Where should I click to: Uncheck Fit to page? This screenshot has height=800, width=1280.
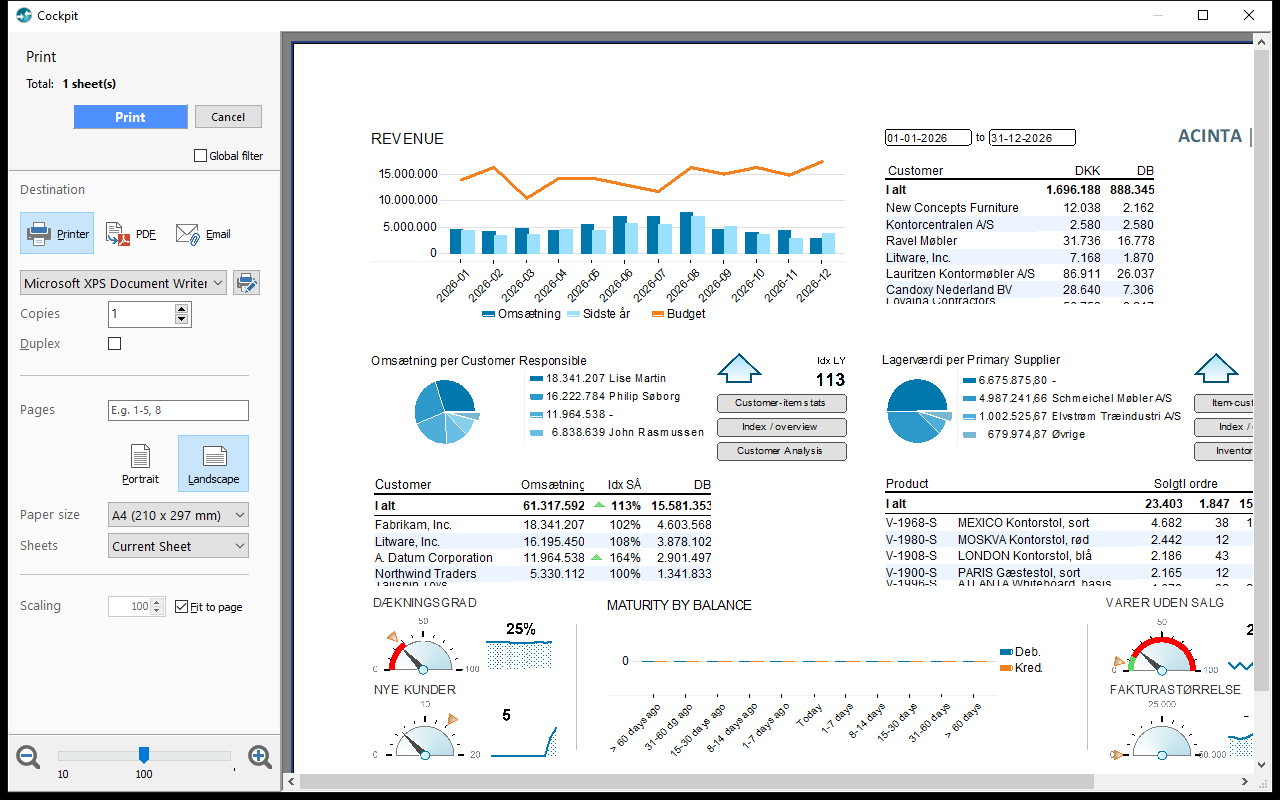[x=181, y=607]
